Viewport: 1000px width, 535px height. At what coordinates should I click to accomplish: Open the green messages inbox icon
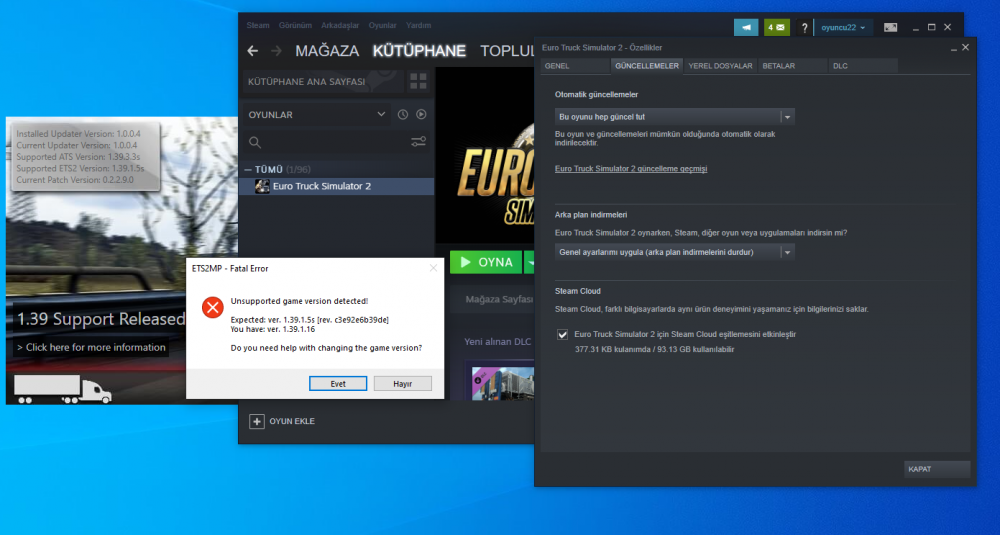pos(777,28)
